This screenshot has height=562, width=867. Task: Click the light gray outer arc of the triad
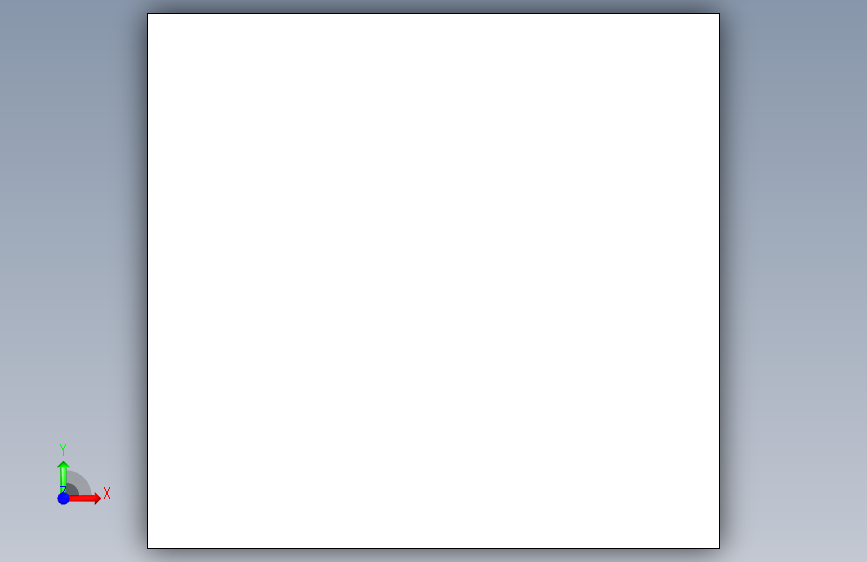coord(83,481)
